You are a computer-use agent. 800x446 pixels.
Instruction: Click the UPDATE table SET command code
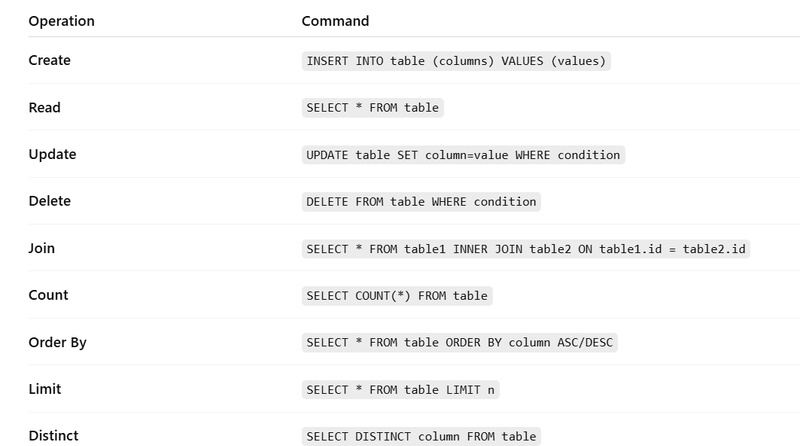[463, 155]
